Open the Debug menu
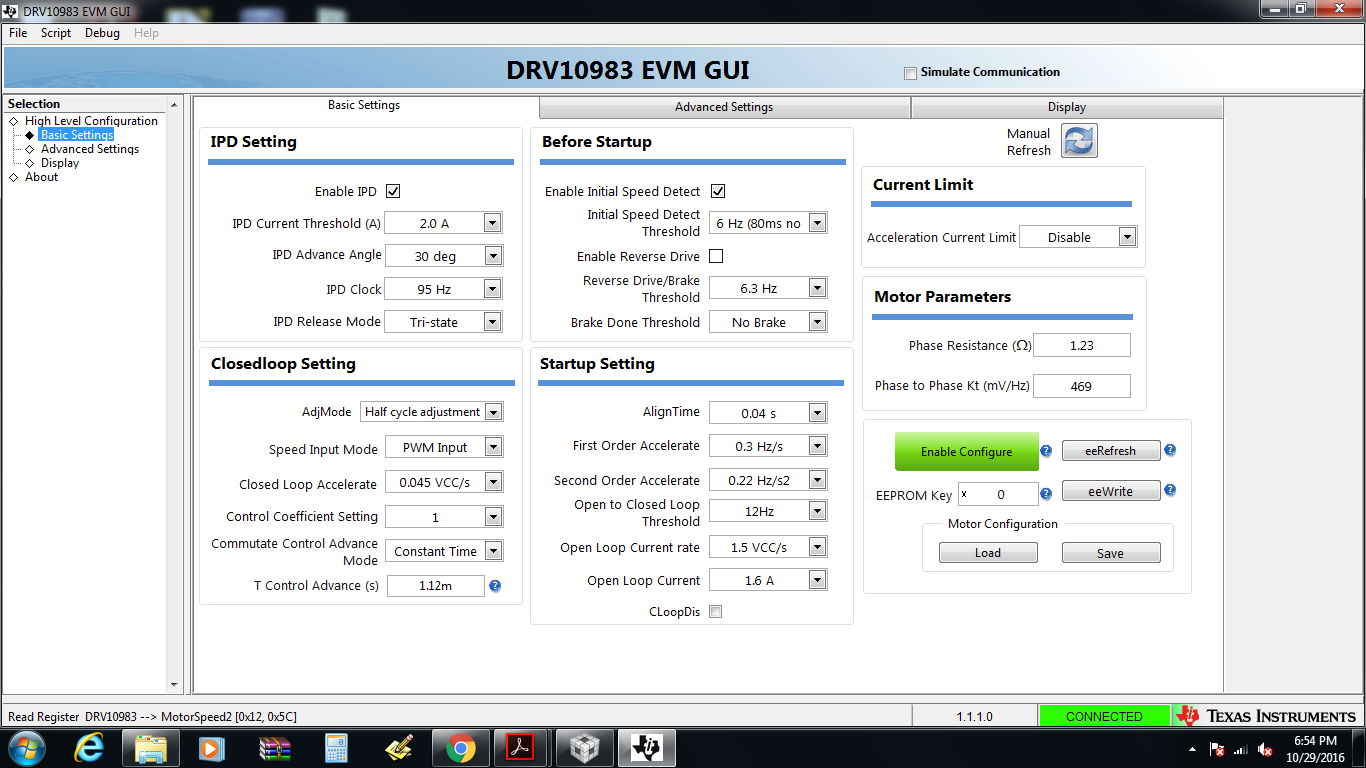The image size is (1366, 768). pyautogui.click(x=102, y=33)
